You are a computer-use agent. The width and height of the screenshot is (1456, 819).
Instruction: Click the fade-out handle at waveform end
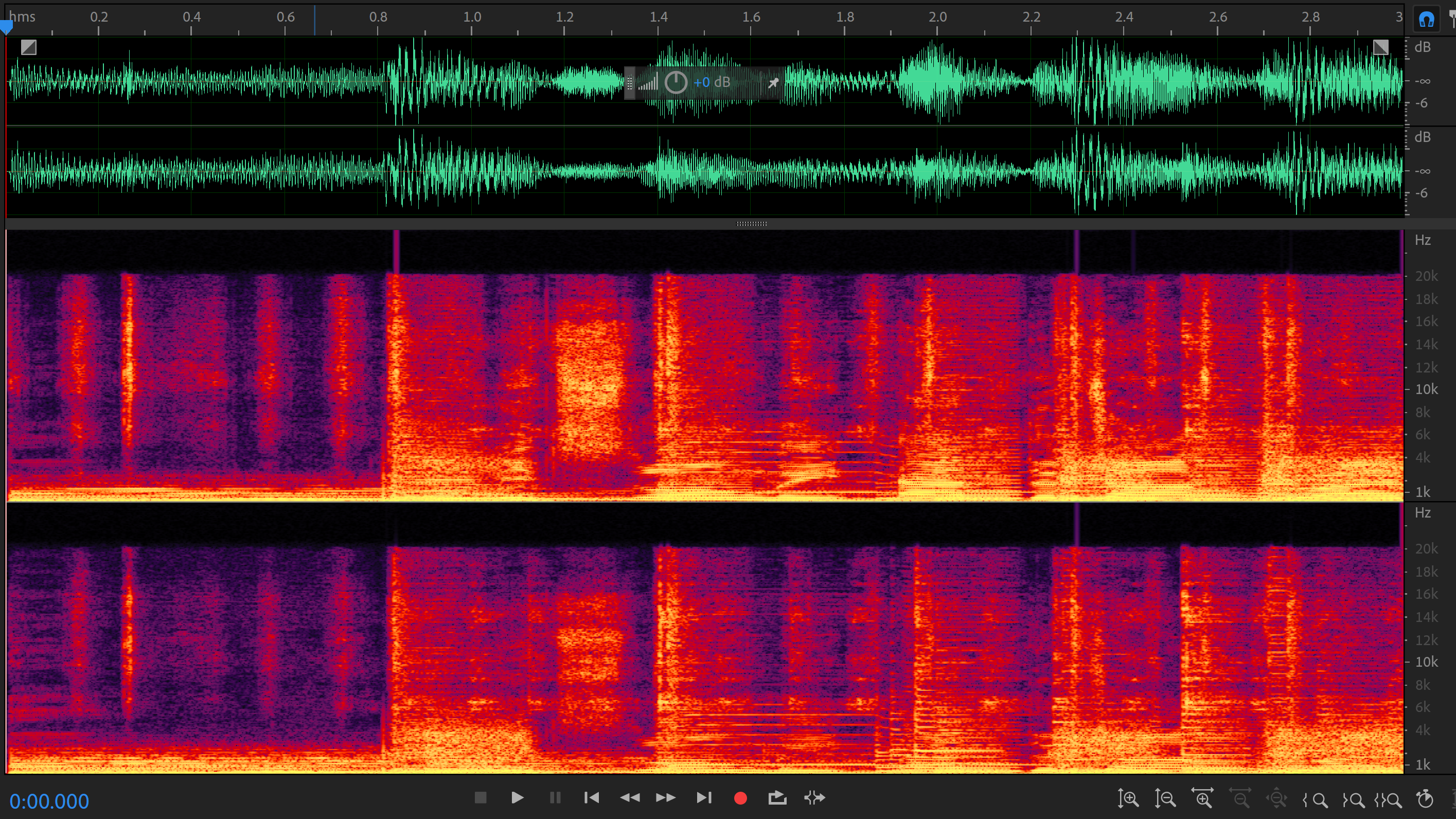[1380, 47]
